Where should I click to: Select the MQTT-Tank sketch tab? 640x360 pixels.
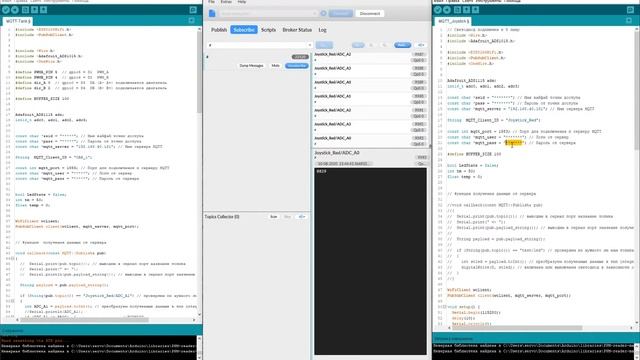coord(18,21)
